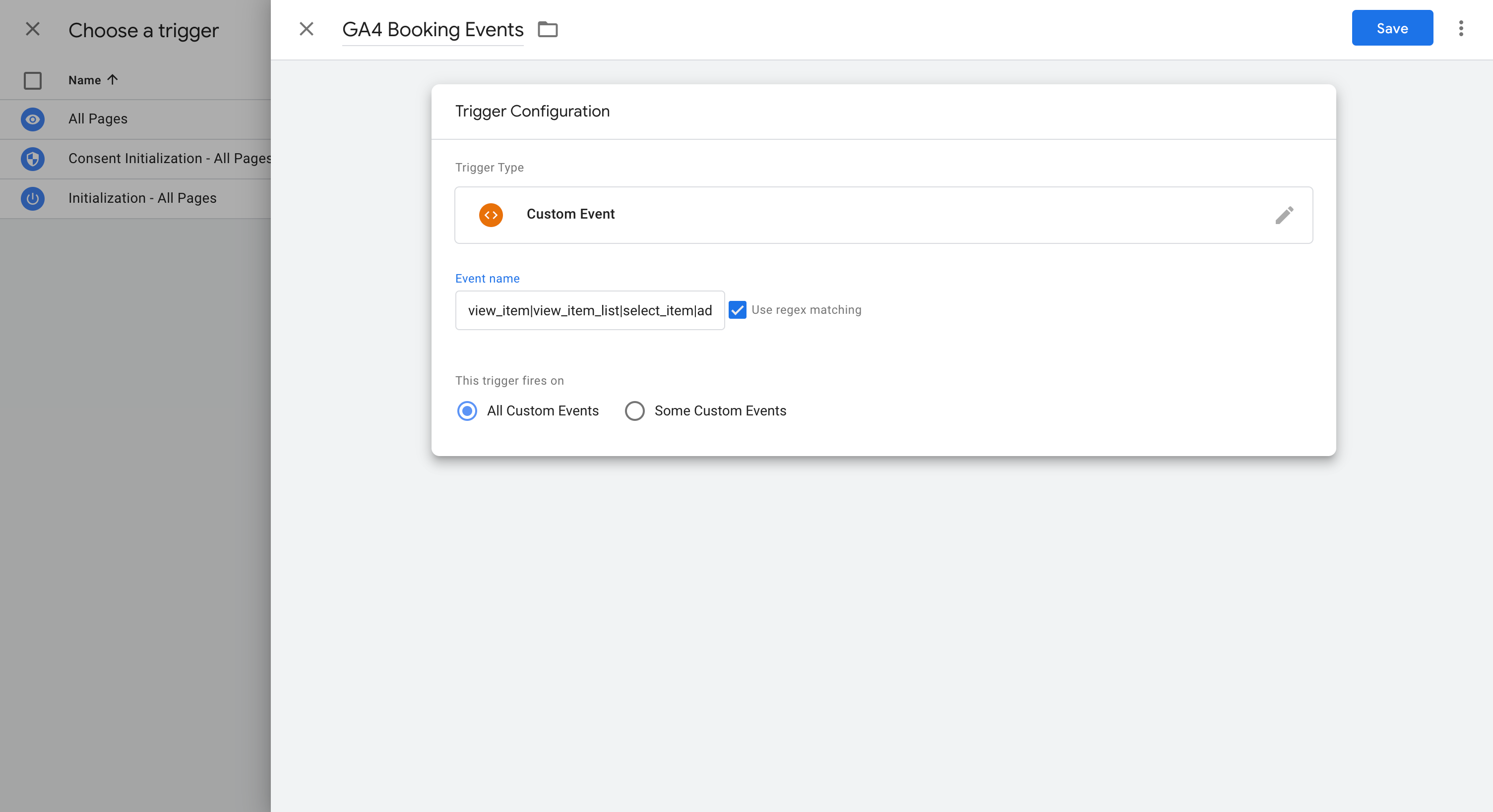Image resolution: width=1493 pixels, height=812 pixels.
Task: Click the Initialization power icon
Action: tap(32, 199)
